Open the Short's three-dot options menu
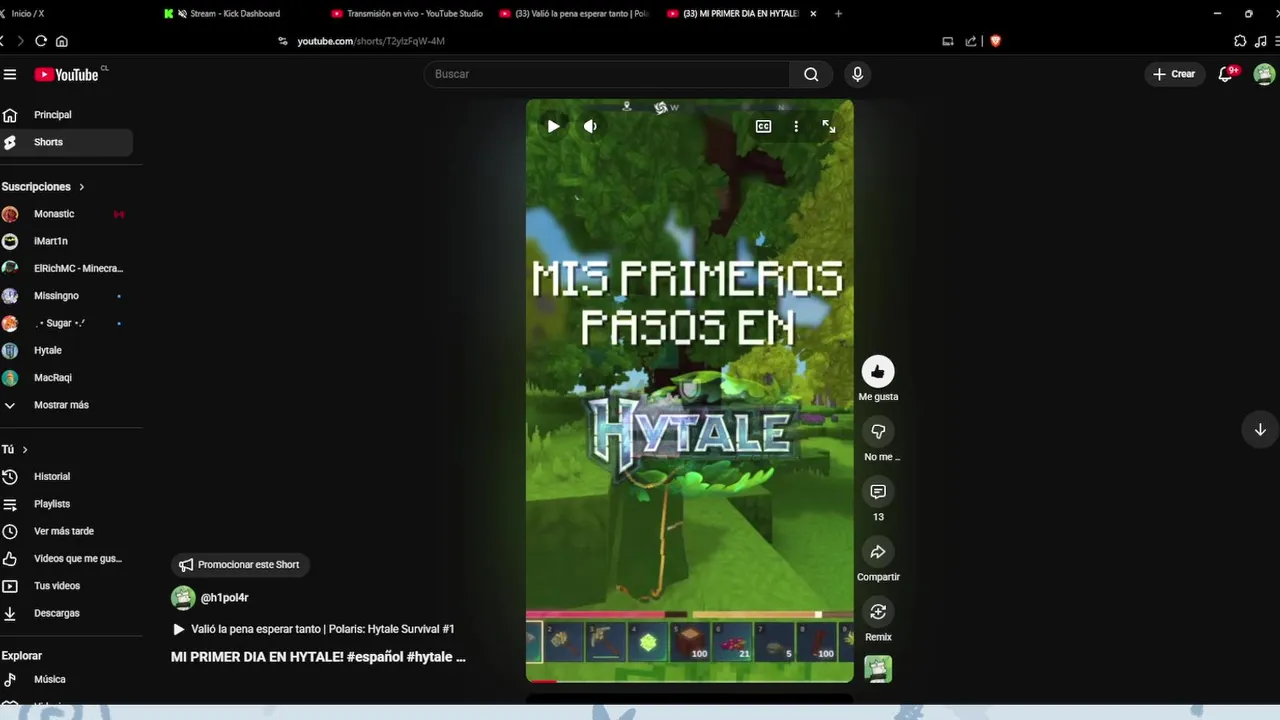 coord(796,126)
